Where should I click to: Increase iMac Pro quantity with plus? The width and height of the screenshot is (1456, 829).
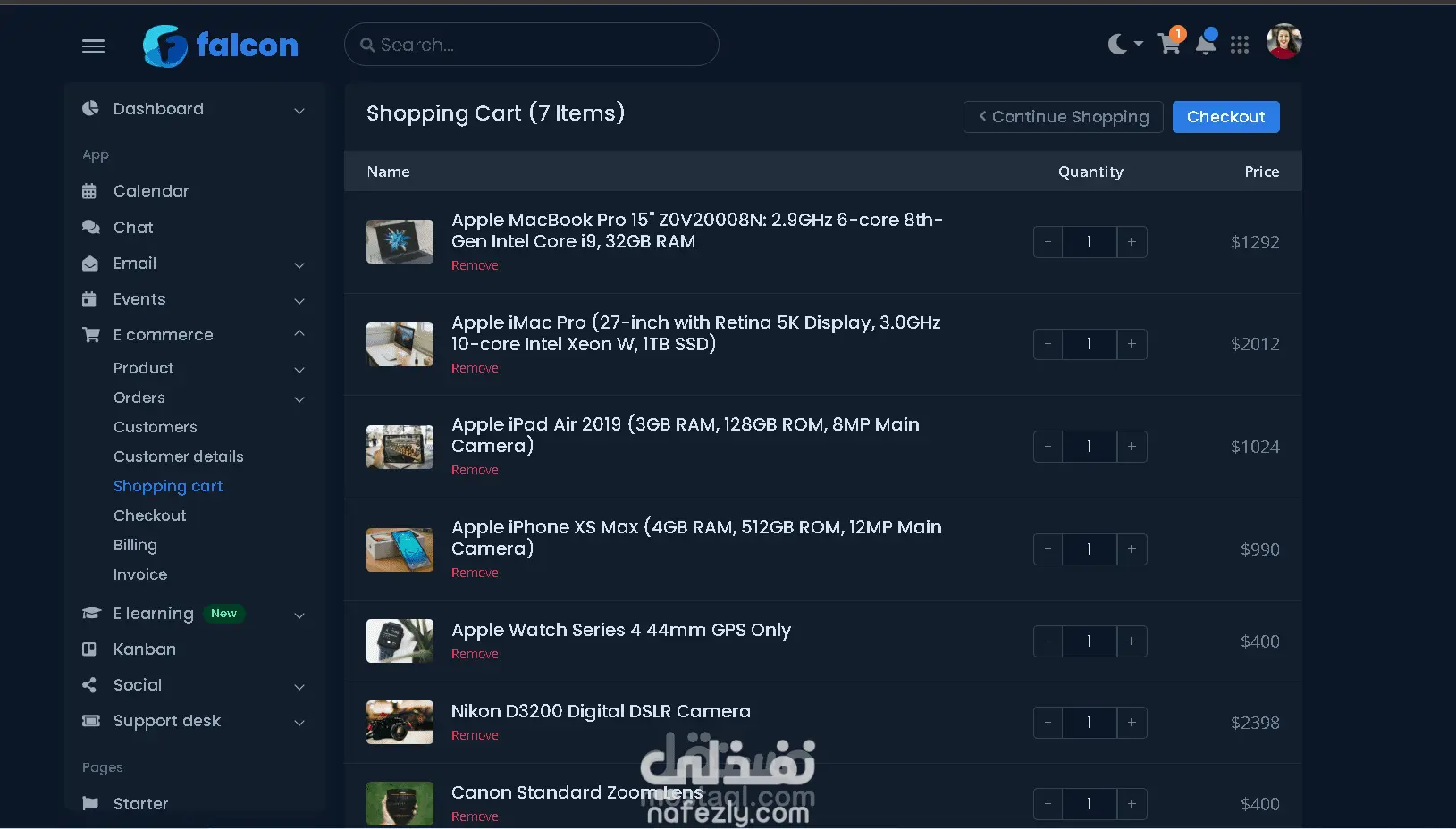tap(1132, 344)
